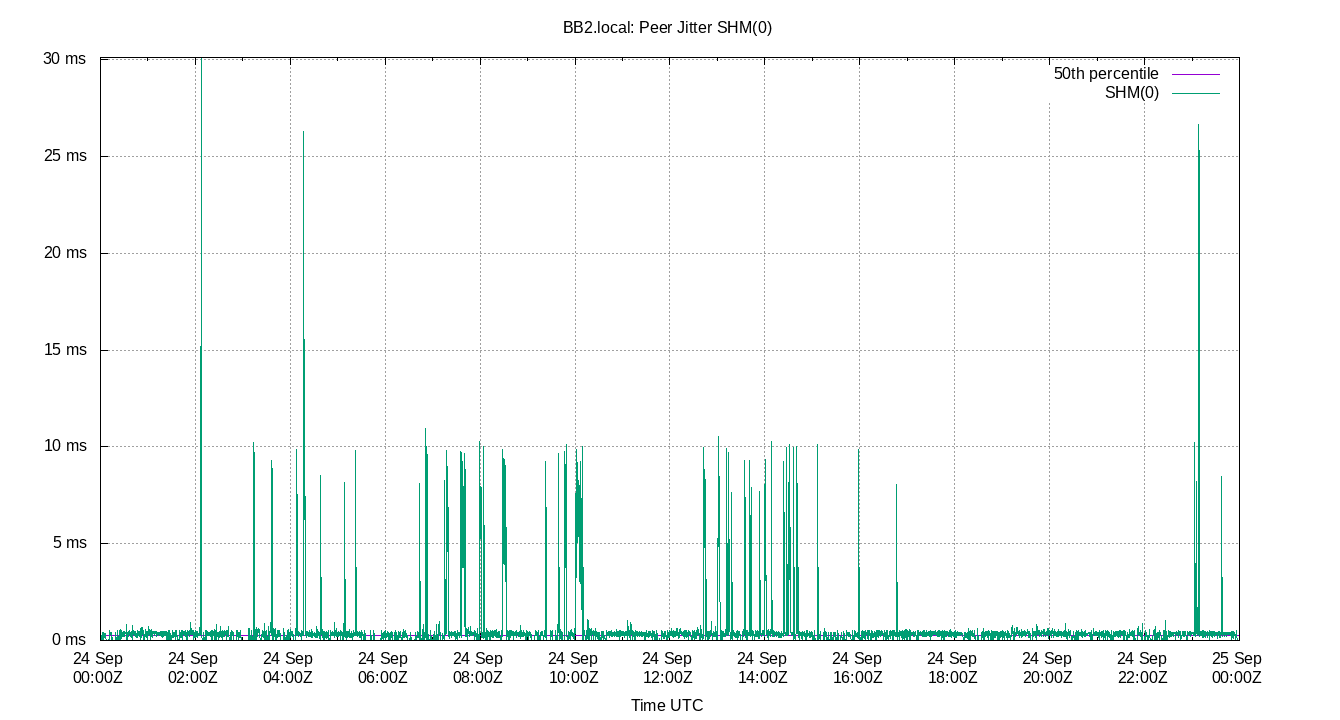Screen dimensions: 1340x720
Task: Click the '24 Sep 02:00Z' x-axis label
Action: (x=193, y=668)
